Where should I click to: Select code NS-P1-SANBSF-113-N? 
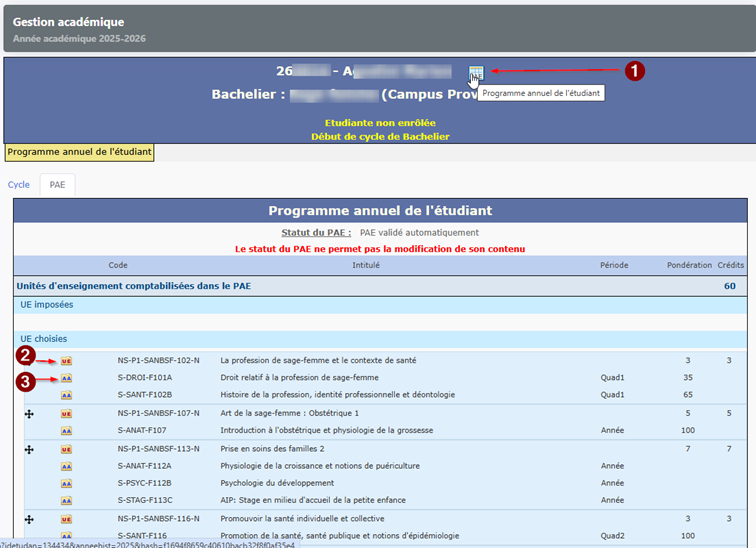coord(159,448)
